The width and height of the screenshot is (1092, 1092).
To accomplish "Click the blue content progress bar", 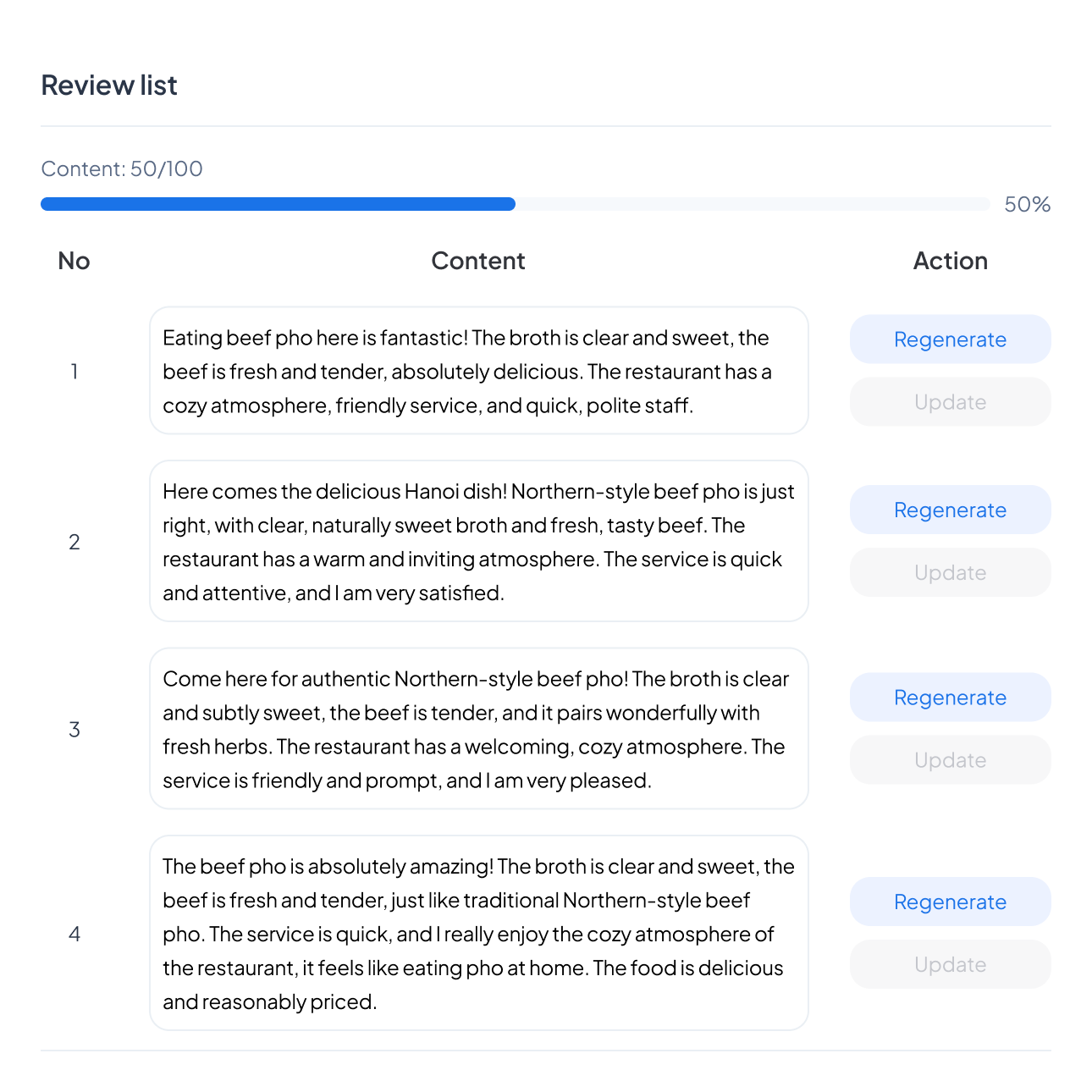I will pos(278,204).
